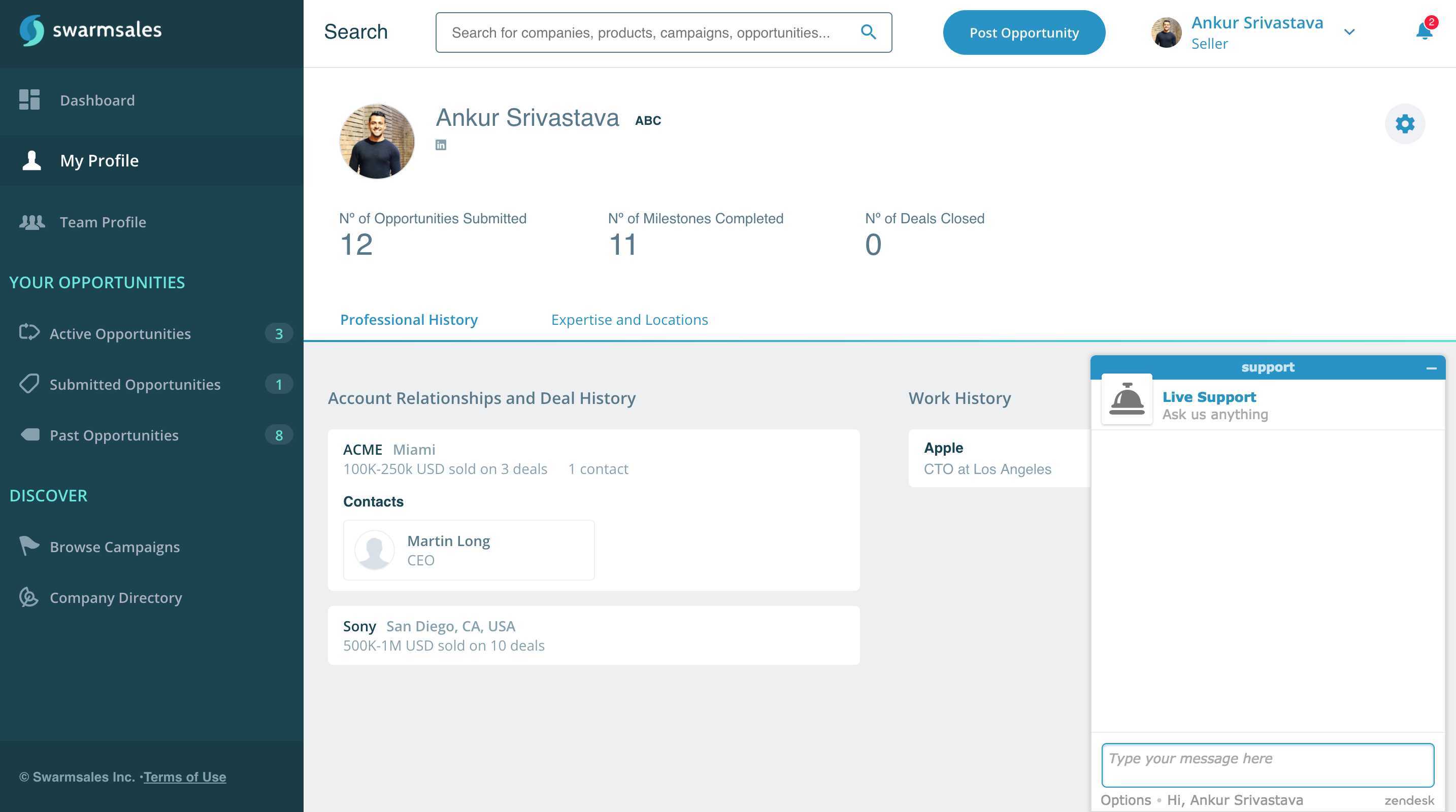Screen dimensions: 1456x812
Task: Click the Browse Campaigns flag icon
Action: pyautogui.click(x=29, y=546)
